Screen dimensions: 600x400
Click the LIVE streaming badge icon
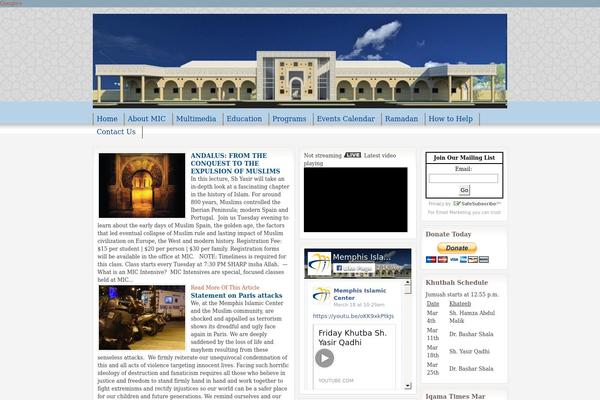pyautogui.click(x=352, y=155)
